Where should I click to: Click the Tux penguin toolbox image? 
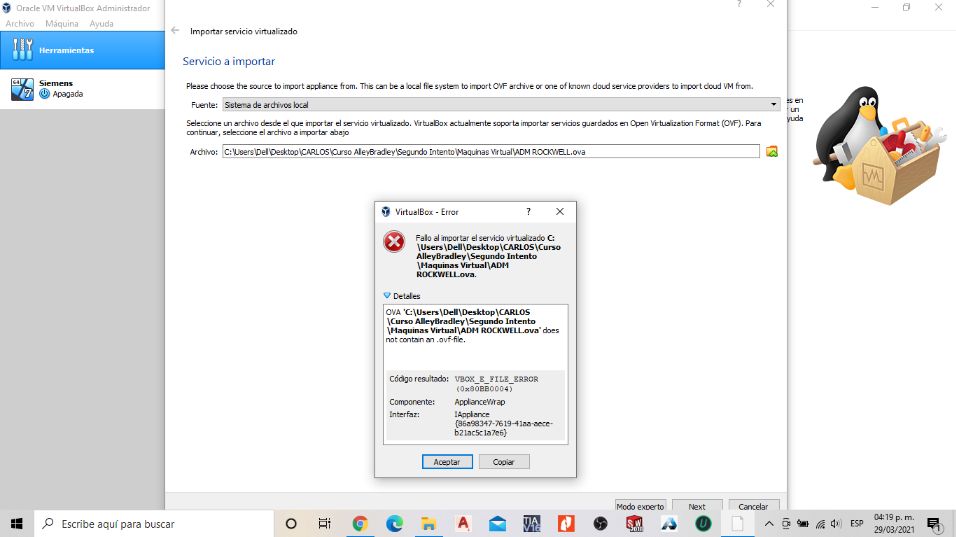(x=879, y=145)
